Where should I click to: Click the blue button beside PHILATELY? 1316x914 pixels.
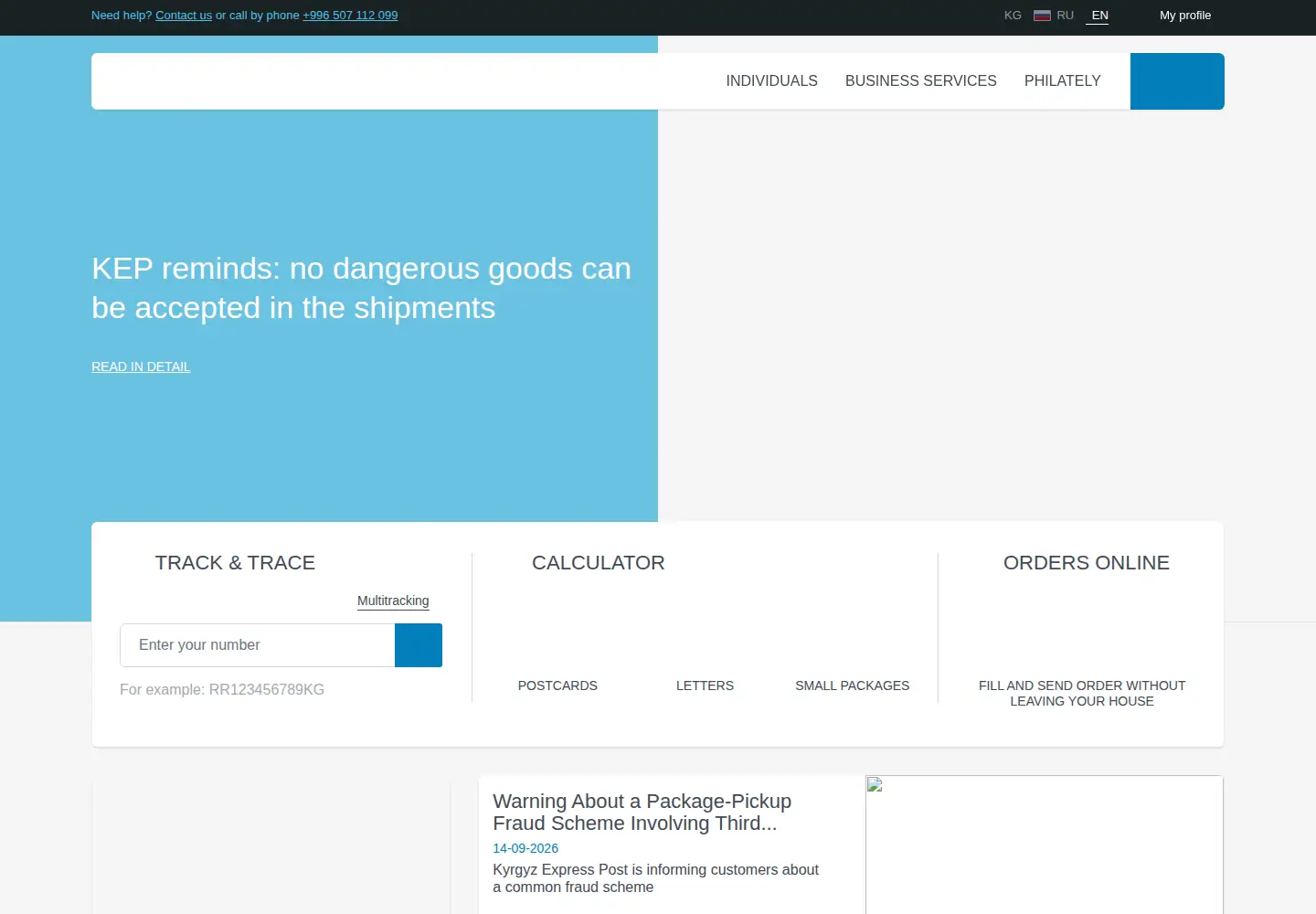[x=1177, y=81]
